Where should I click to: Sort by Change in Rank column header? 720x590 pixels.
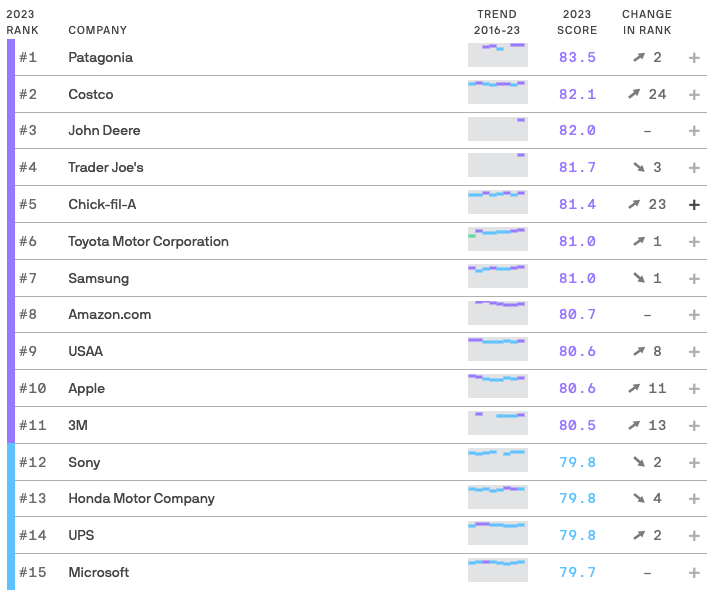pyautogui.click(x=647, y=22)
